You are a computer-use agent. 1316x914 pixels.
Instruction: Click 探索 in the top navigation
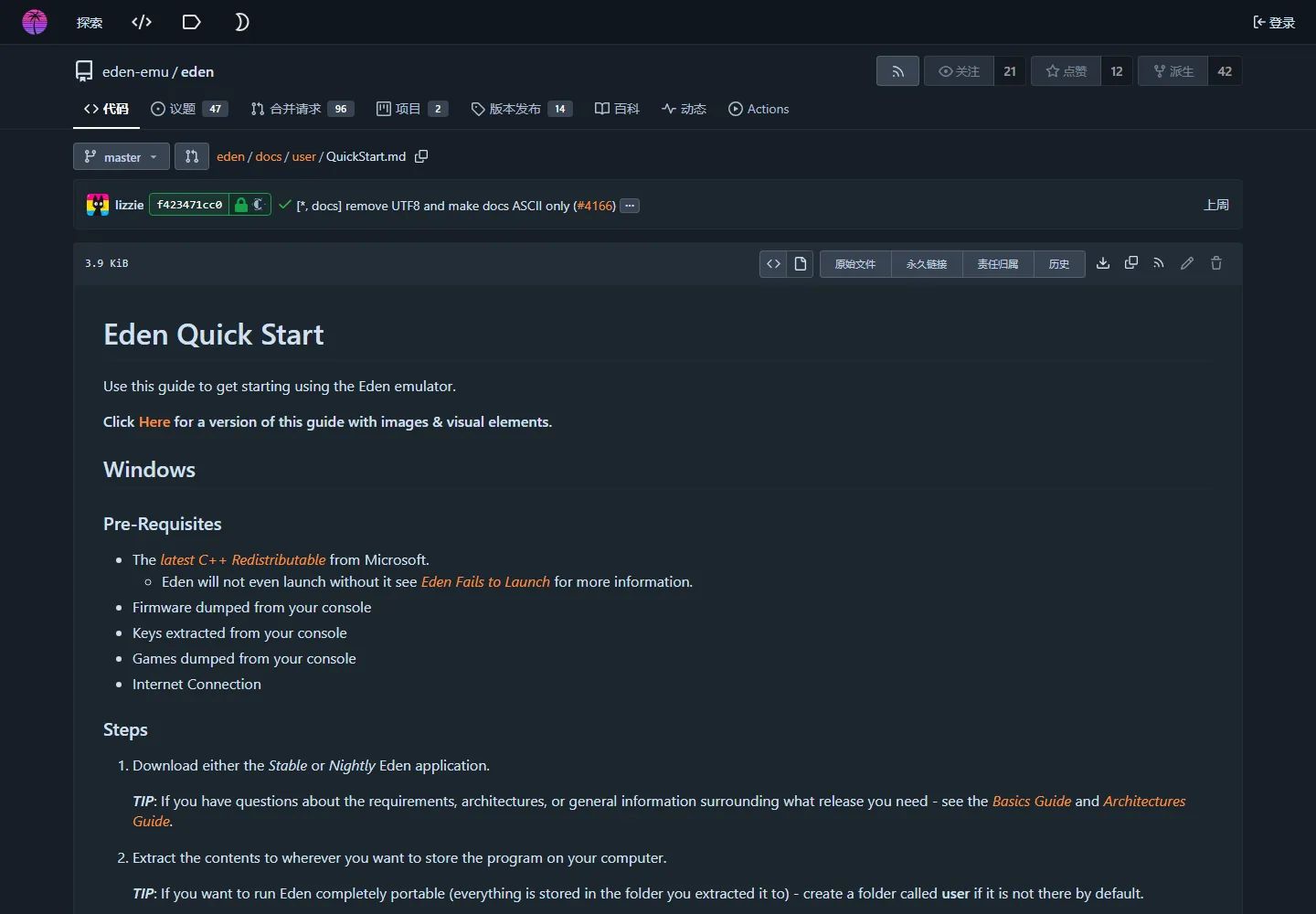point(90,22)
